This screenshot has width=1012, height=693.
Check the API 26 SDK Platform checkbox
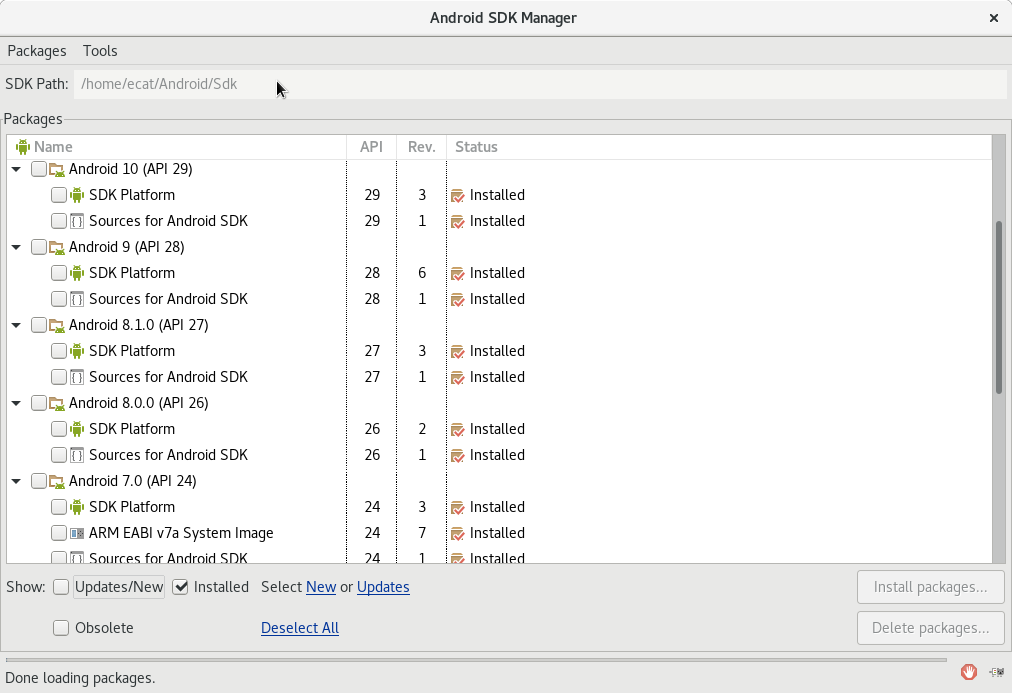pos(59,429)
